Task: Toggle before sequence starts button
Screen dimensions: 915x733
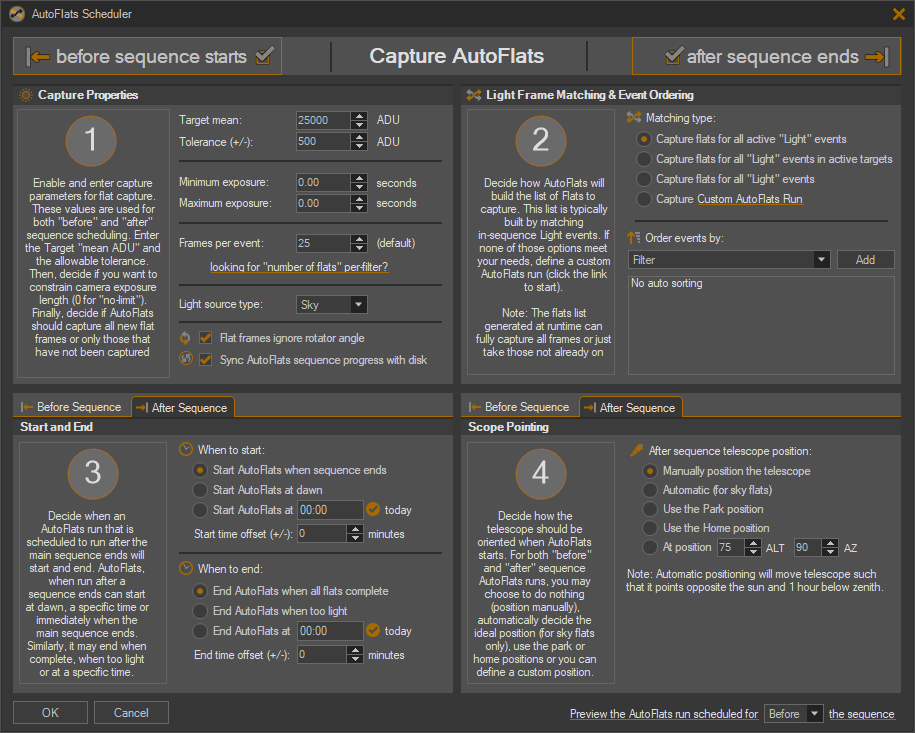Action: point(148,56)
